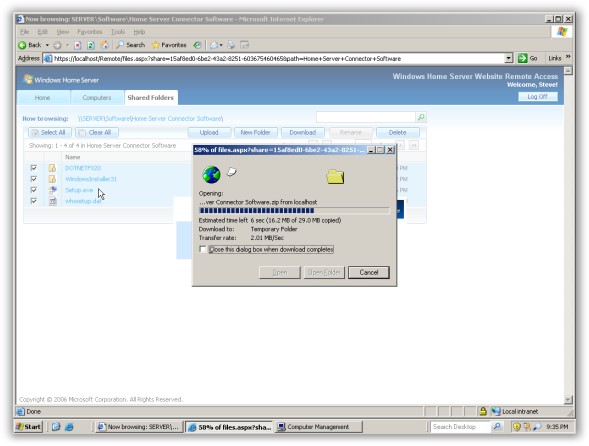Click the Select All button

click(x=50, y=132)
